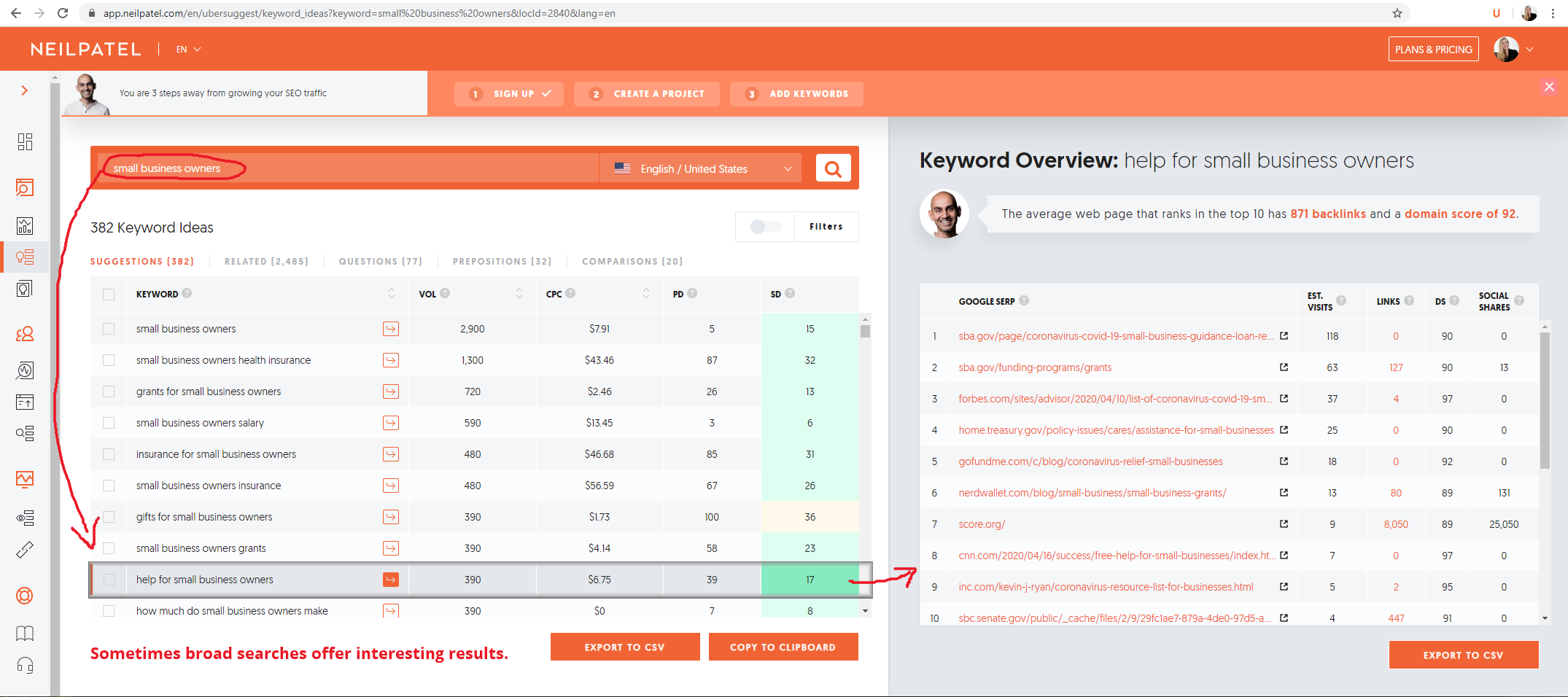Select the Keyword Ideas lightbulb icon
Viewport: 1568px width, 697px height.
point(25,257)
